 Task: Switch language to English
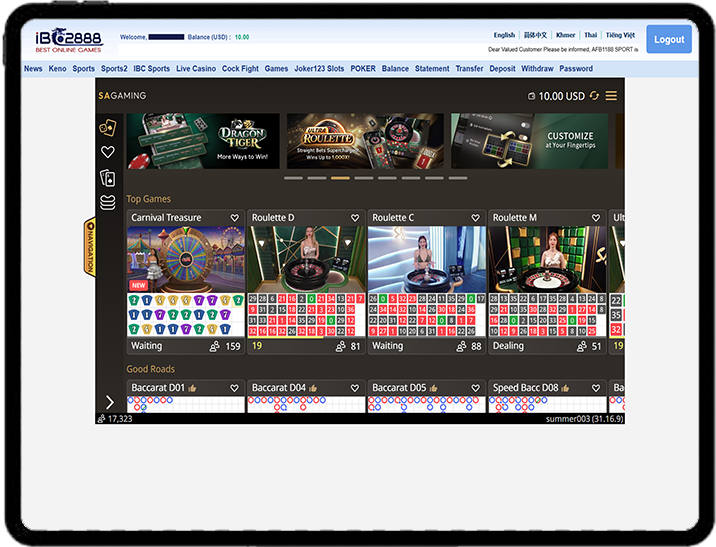[x=505, y=35]
